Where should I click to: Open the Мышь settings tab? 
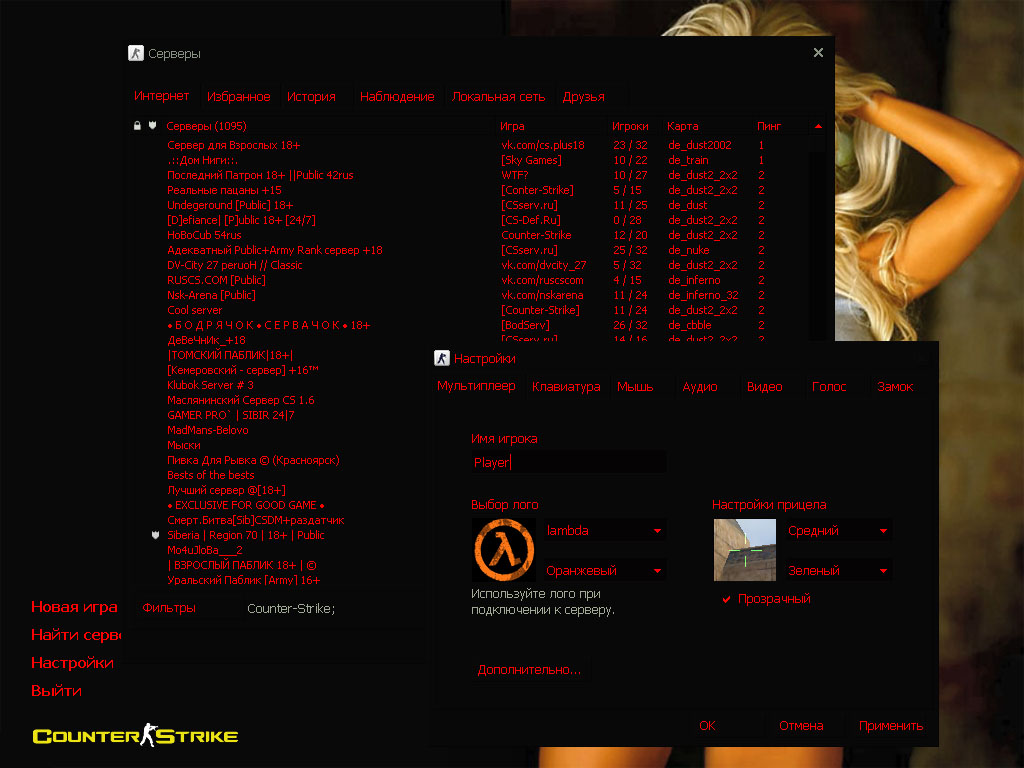[x=635, y=387]
